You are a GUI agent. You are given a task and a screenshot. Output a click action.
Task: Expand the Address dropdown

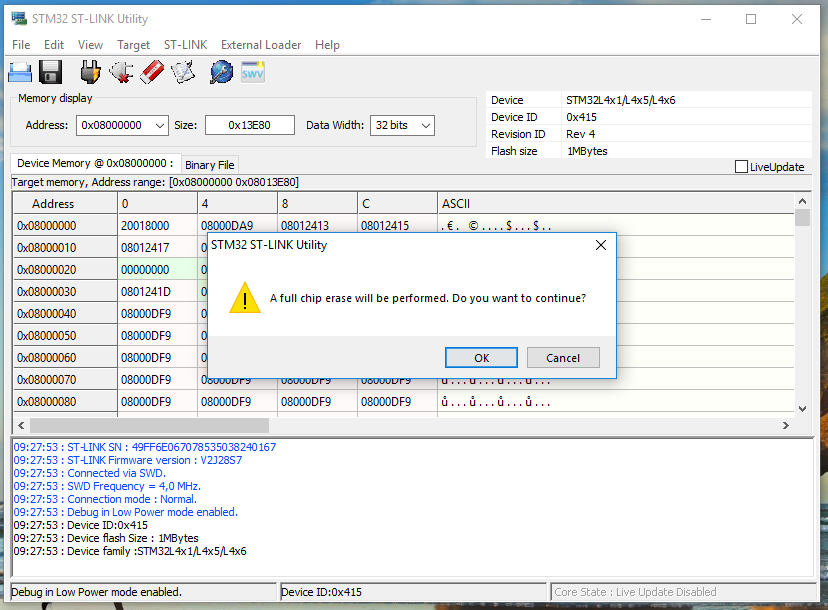(x=159, y=125)
